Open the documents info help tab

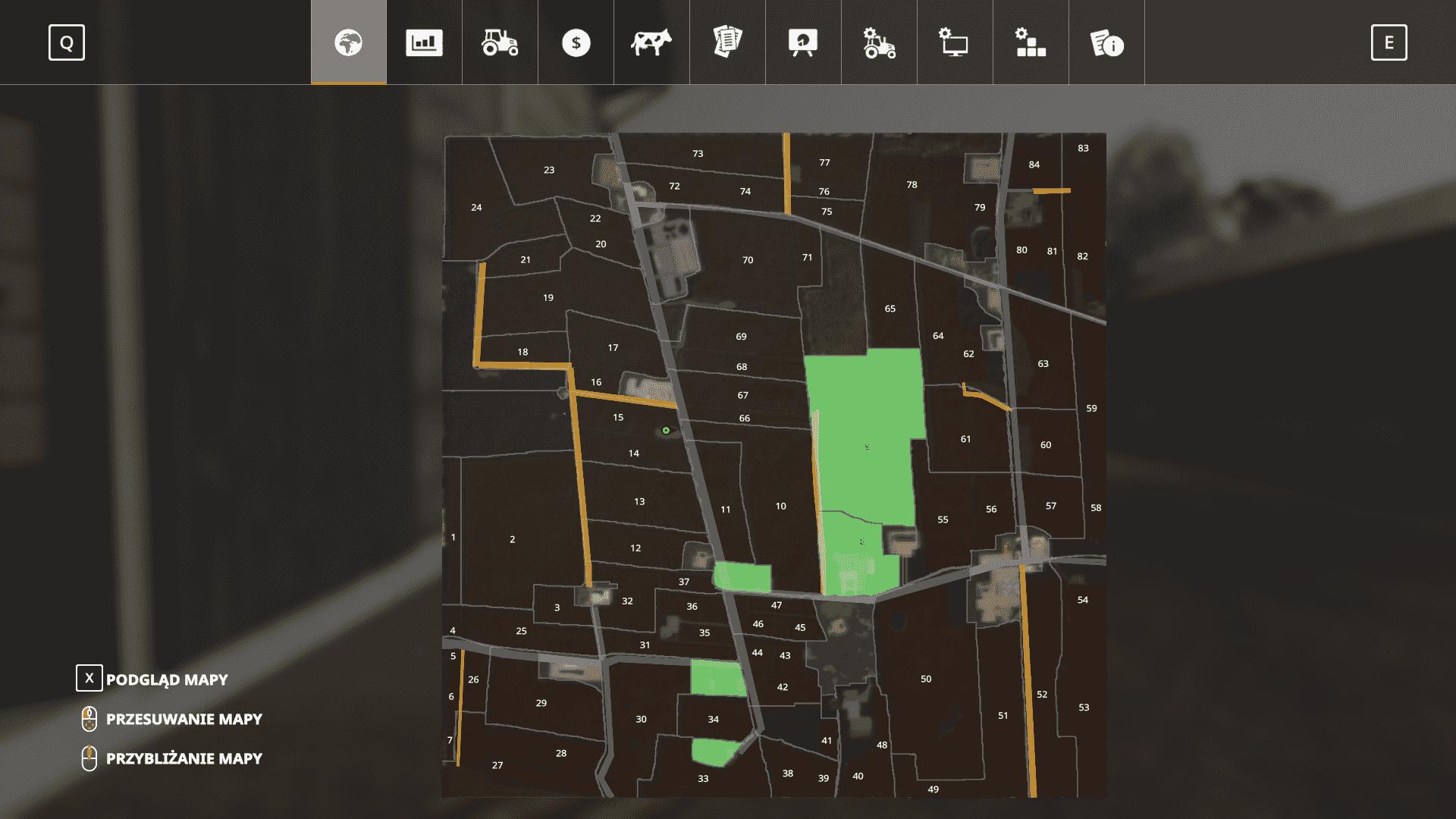coord(1106,42)
